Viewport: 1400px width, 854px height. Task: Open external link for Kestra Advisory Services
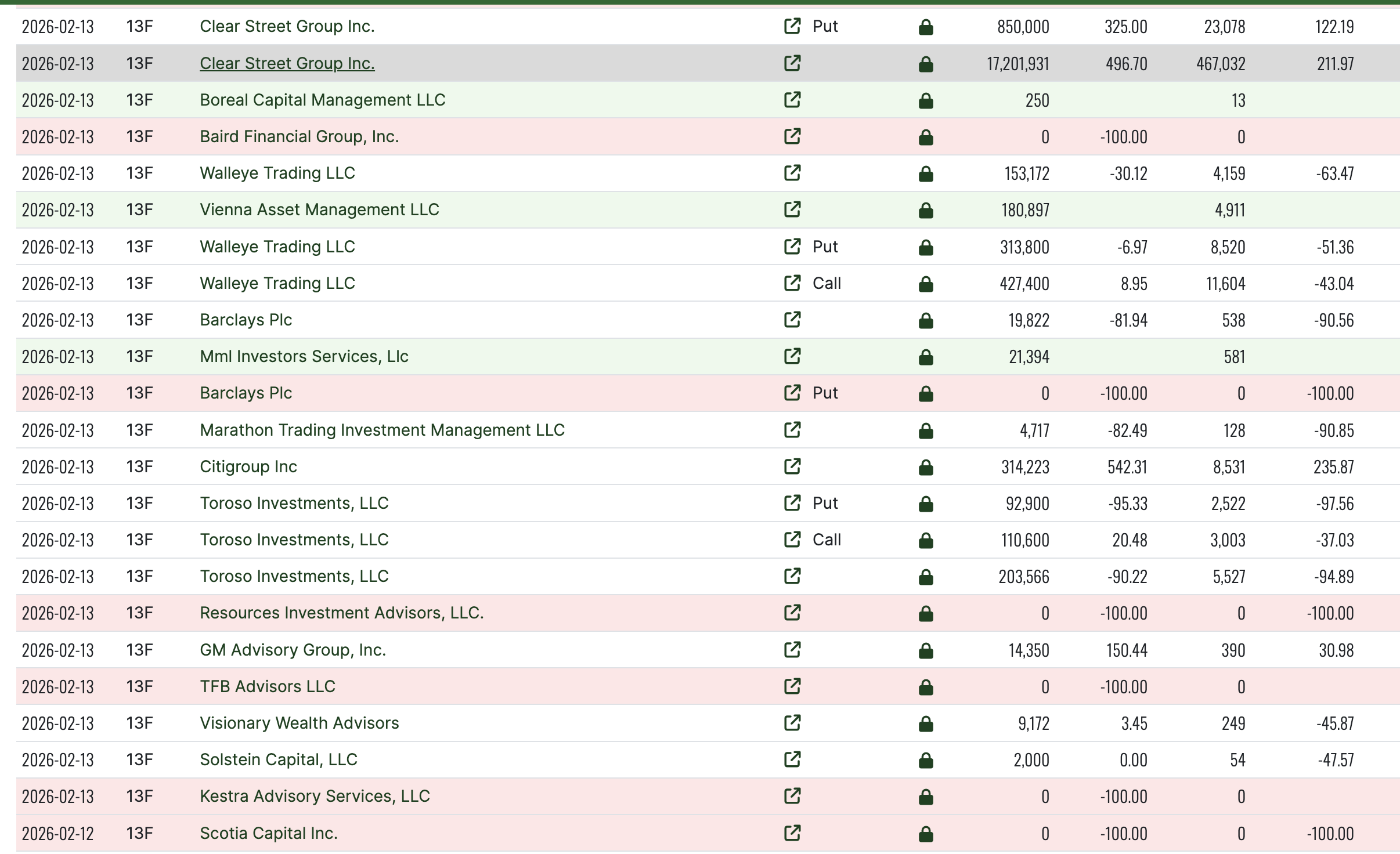click(792, 796)
